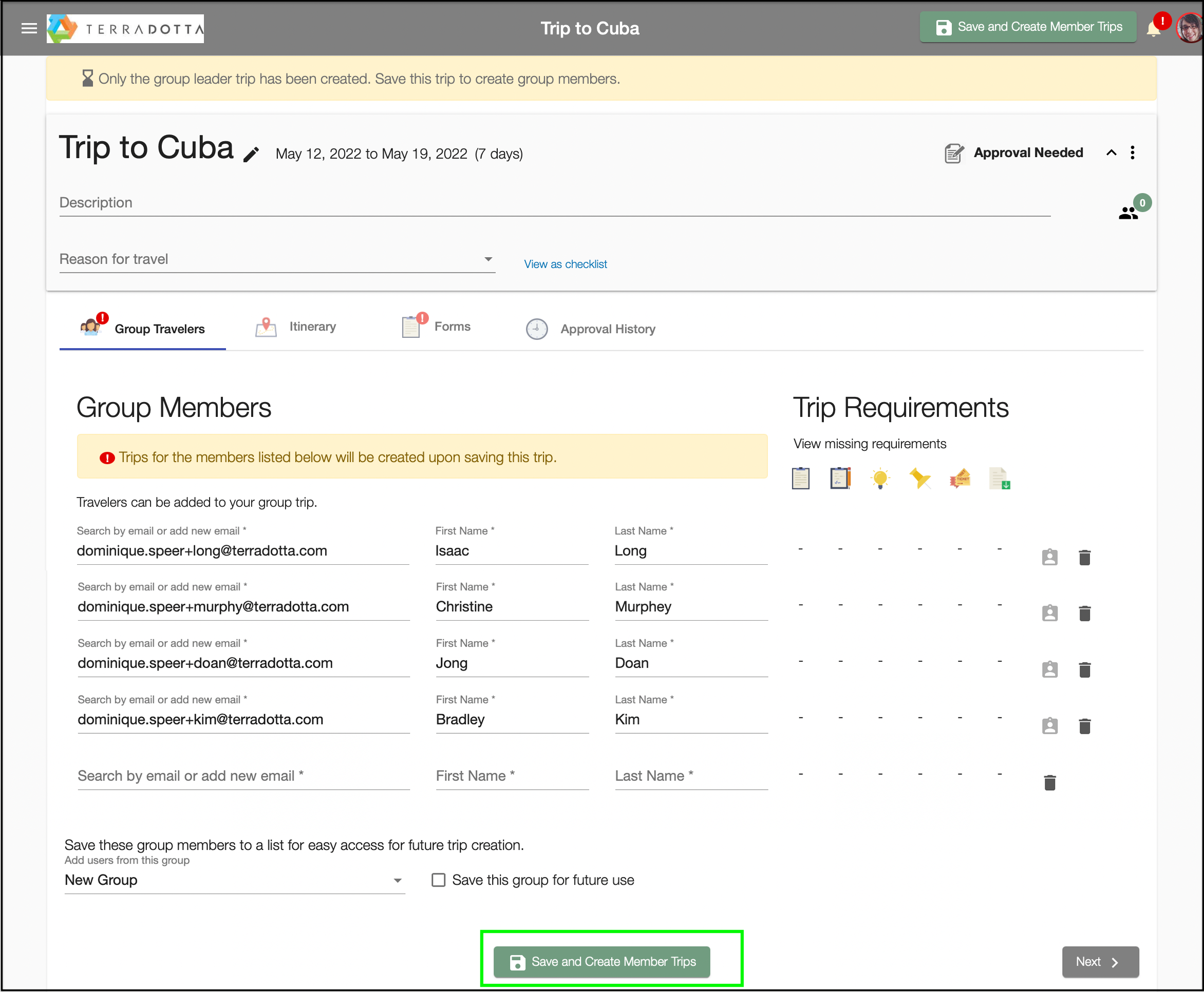Screen dimensions: 1204x992
Task: Click the group members count icon
Action: [1128, 213]
